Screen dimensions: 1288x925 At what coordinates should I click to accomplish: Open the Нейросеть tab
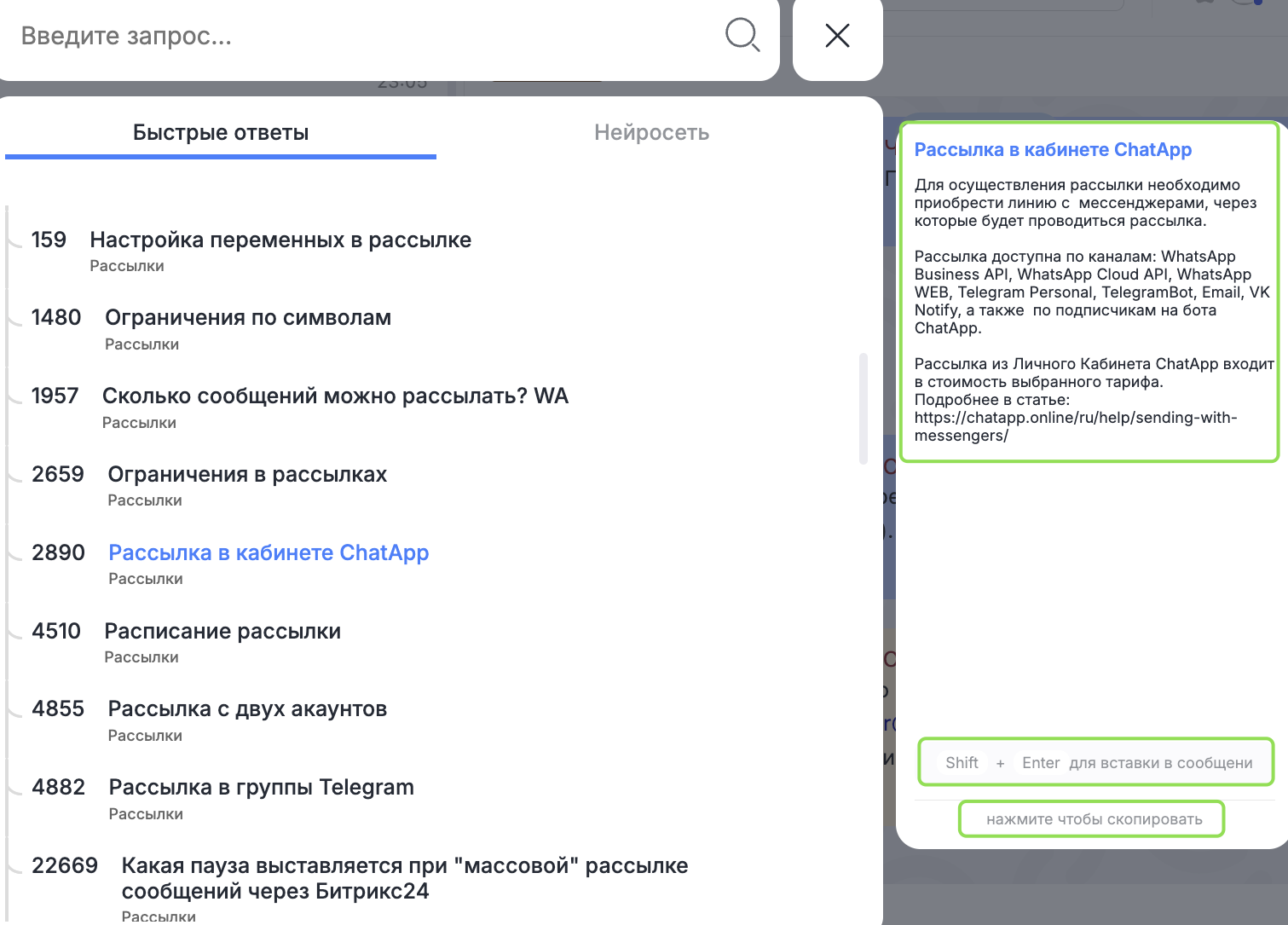tap(651, 133)
